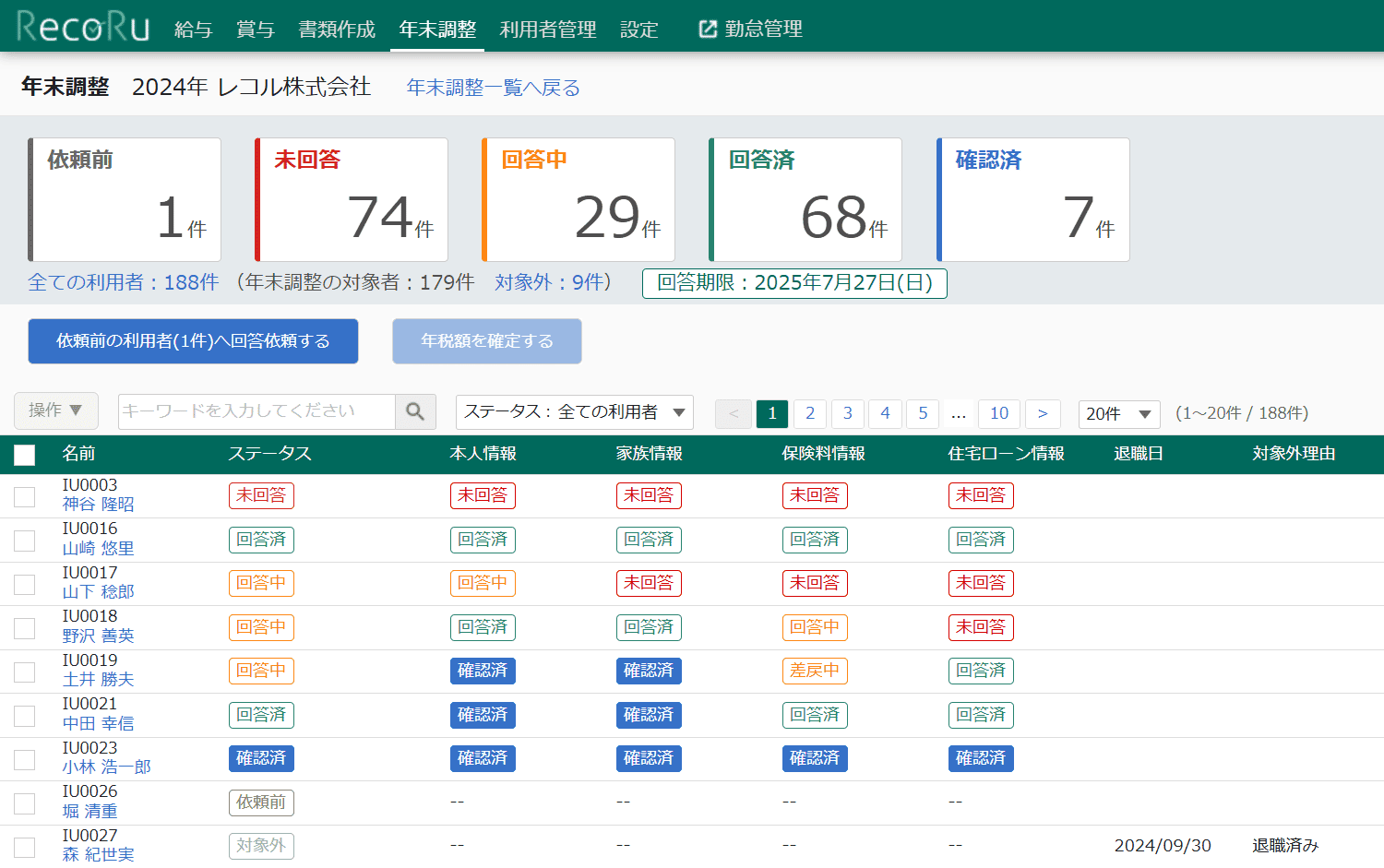Open user 神谷 隆昭

pos(99,505)
